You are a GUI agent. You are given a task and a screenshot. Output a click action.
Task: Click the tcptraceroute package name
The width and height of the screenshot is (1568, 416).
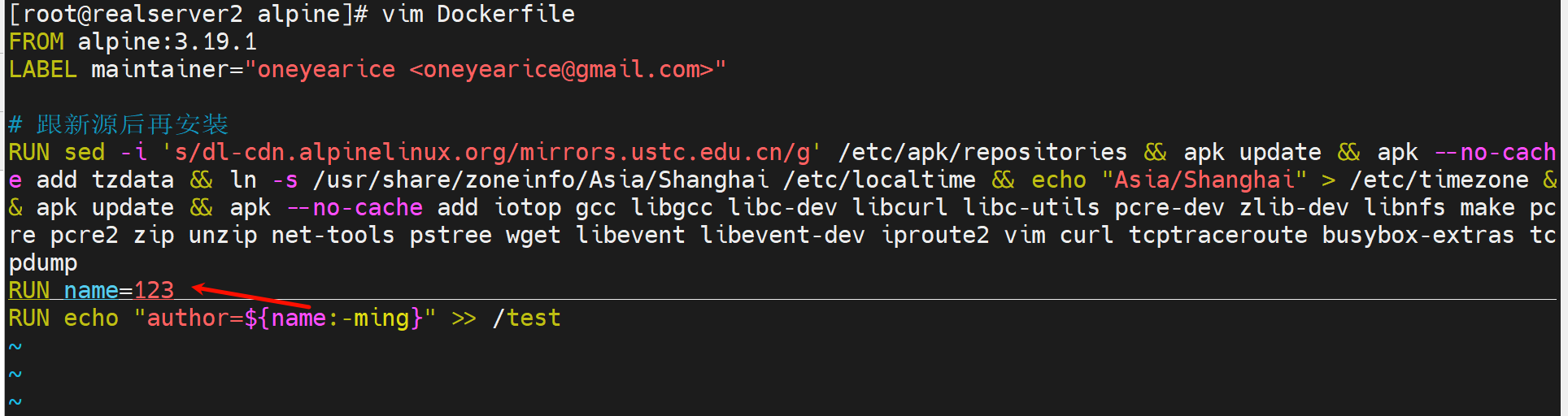[1217, 235]
